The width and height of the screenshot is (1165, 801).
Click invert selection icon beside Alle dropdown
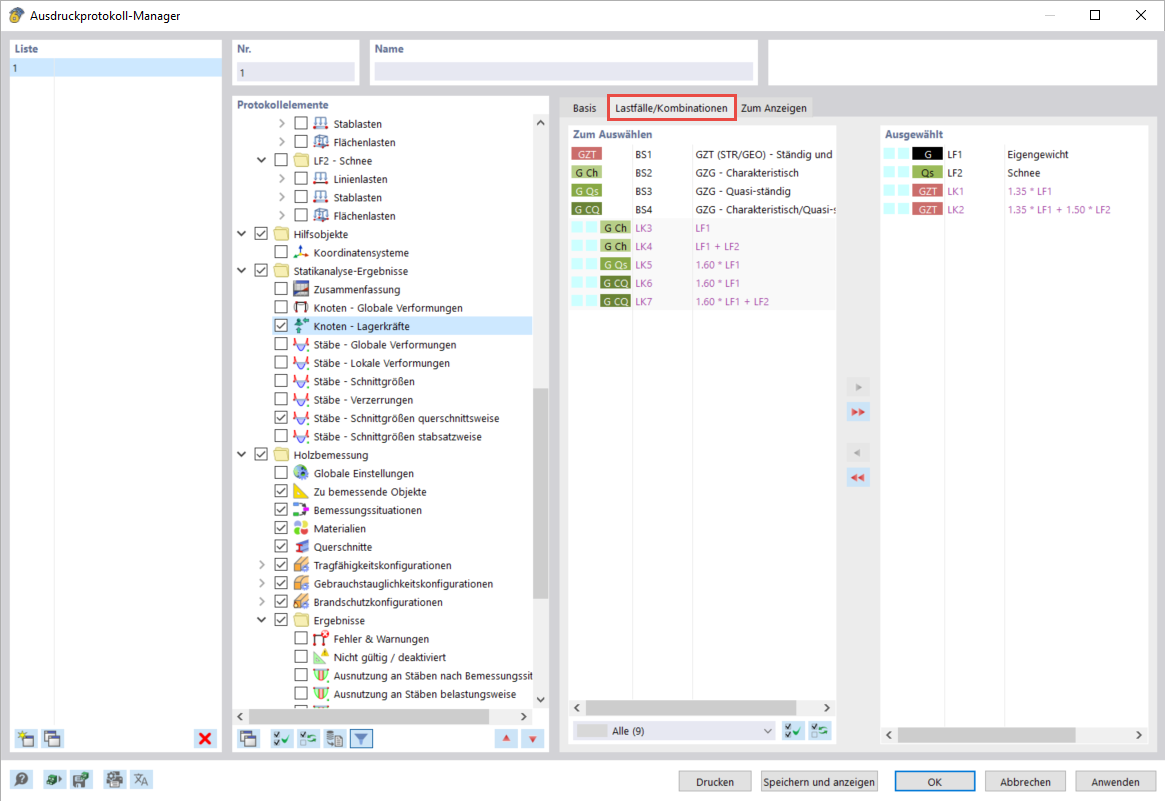pos(820,731)
